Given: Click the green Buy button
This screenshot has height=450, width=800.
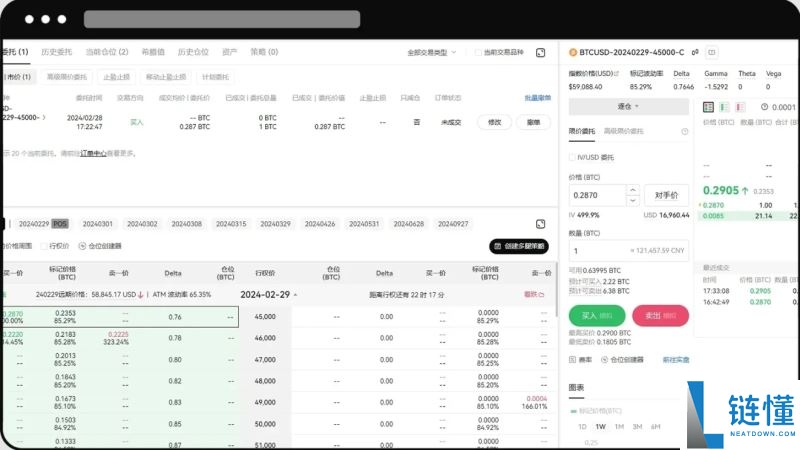Looking at the screenshot, I should coord(597,316).
